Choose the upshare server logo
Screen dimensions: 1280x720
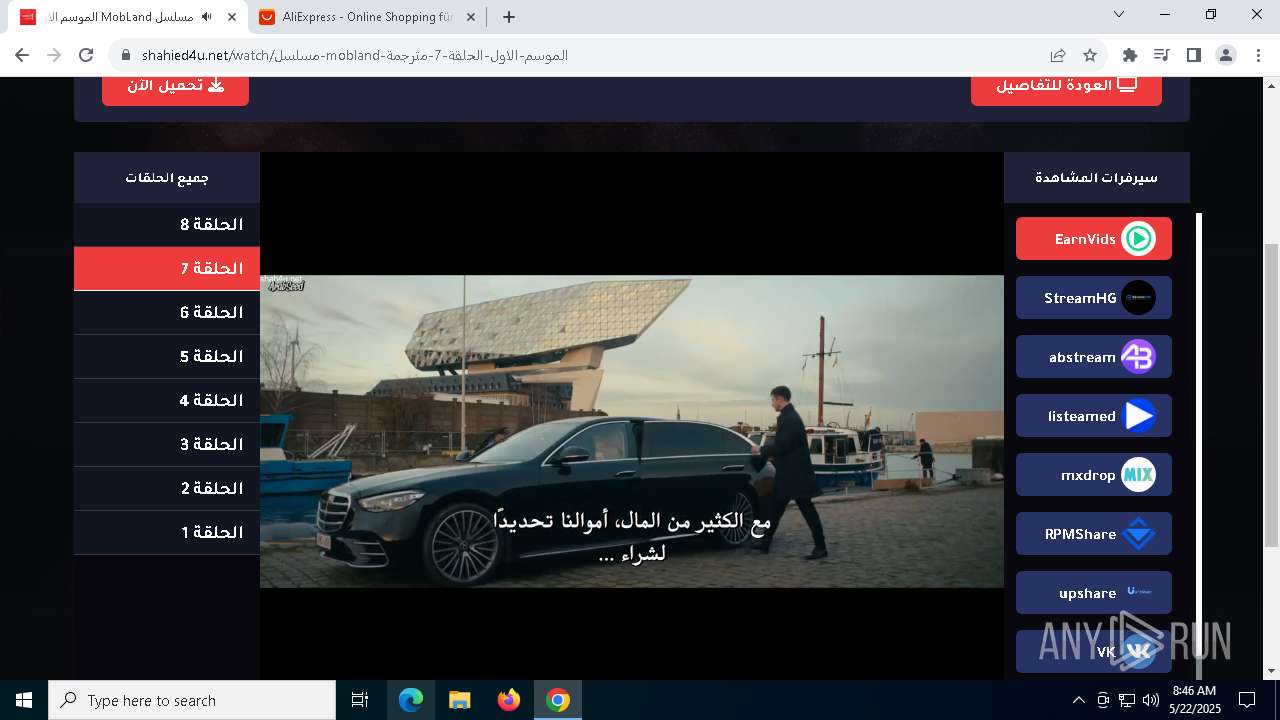tap(1138, 593)
